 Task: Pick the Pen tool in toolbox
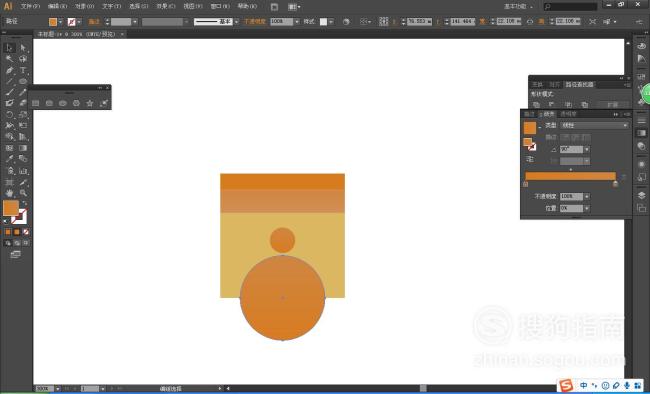point(9,71)
